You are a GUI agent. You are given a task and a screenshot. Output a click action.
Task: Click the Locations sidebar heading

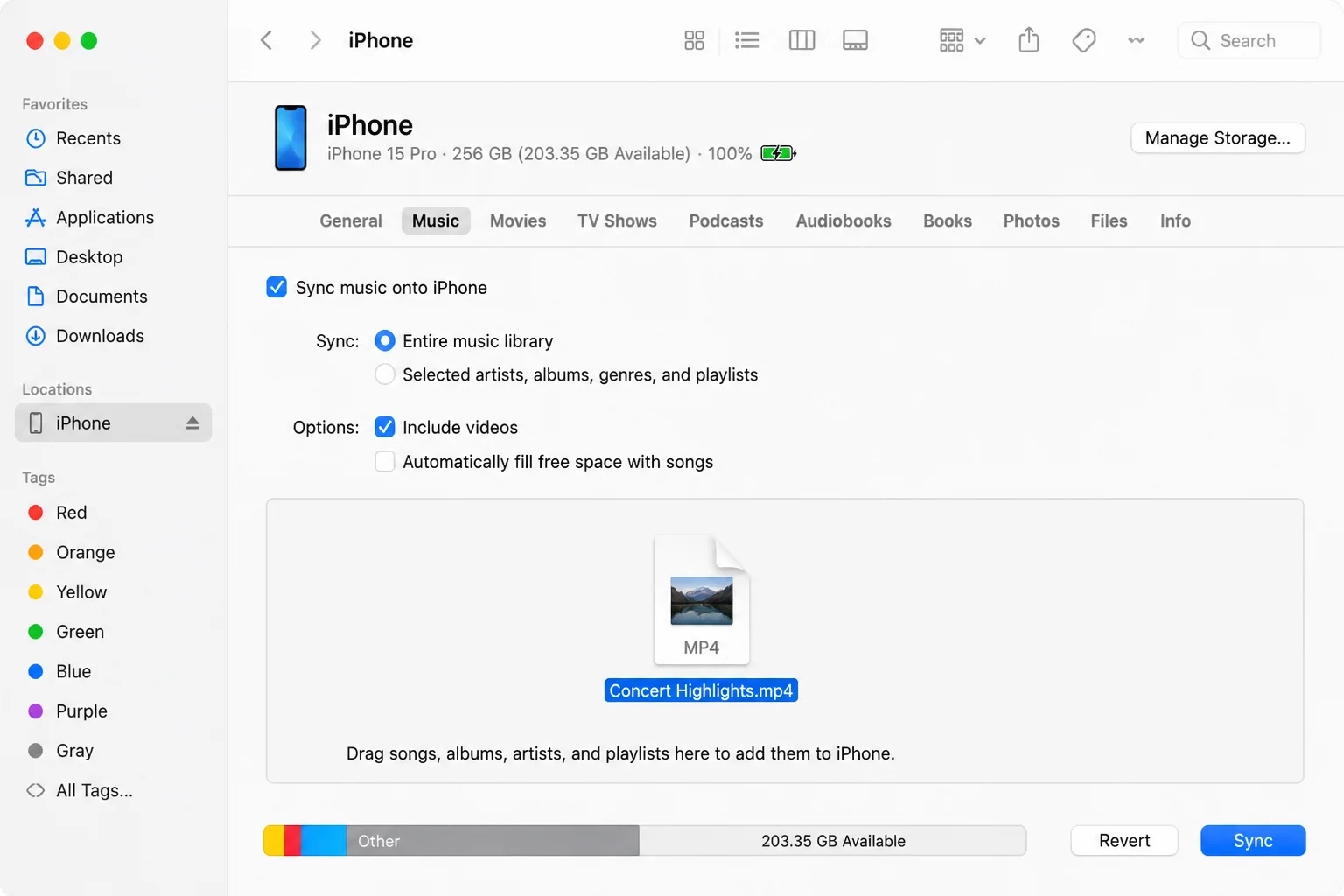pyautogui.click(x=57, y=389)
